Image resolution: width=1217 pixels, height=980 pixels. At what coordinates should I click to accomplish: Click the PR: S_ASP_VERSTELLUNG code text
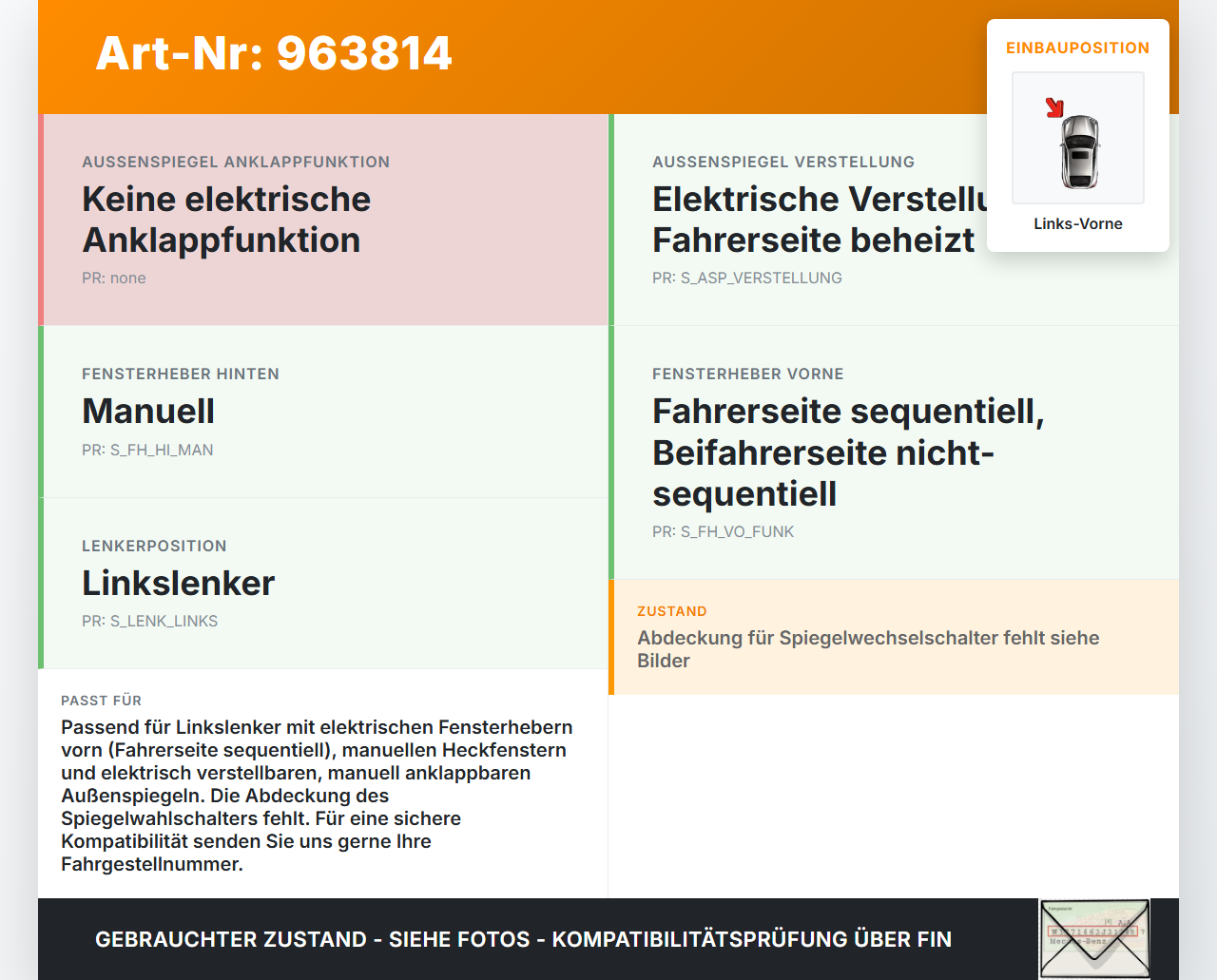point(746,278)
